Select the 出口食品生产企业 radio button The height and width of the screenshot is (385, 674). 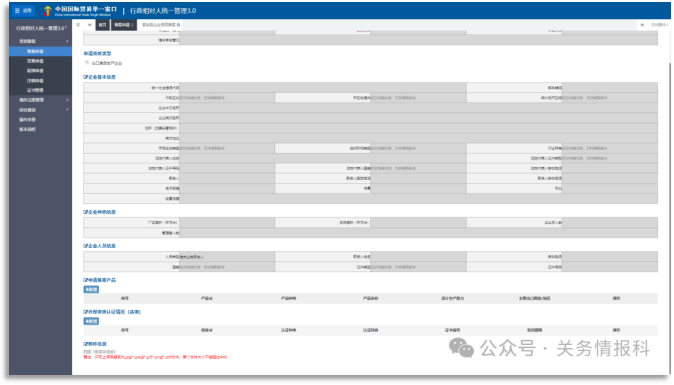click(x=87, y=63)
